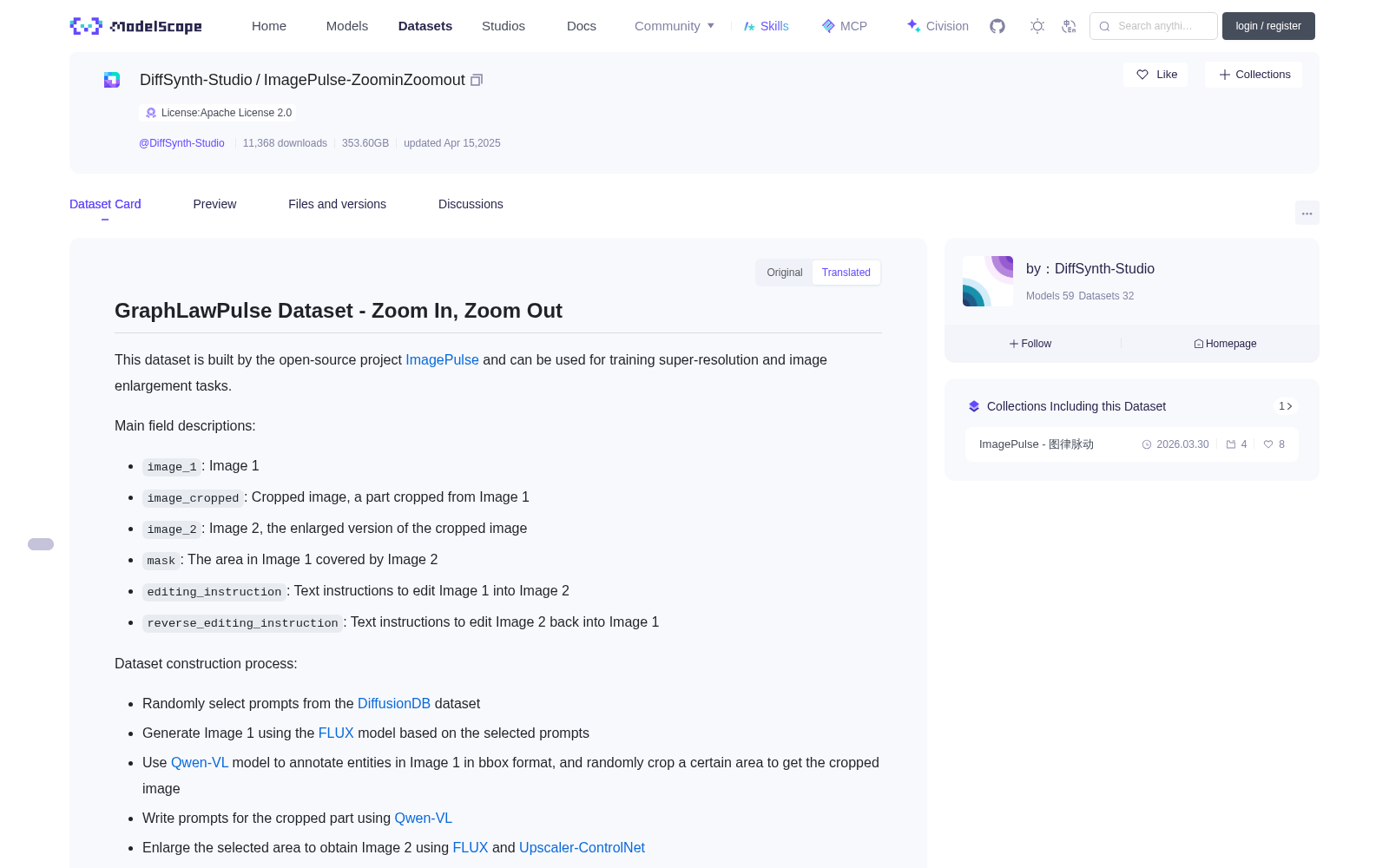Open the Qwen-VL link in Write prompts line
The image size is (1389, 868).
424,819
